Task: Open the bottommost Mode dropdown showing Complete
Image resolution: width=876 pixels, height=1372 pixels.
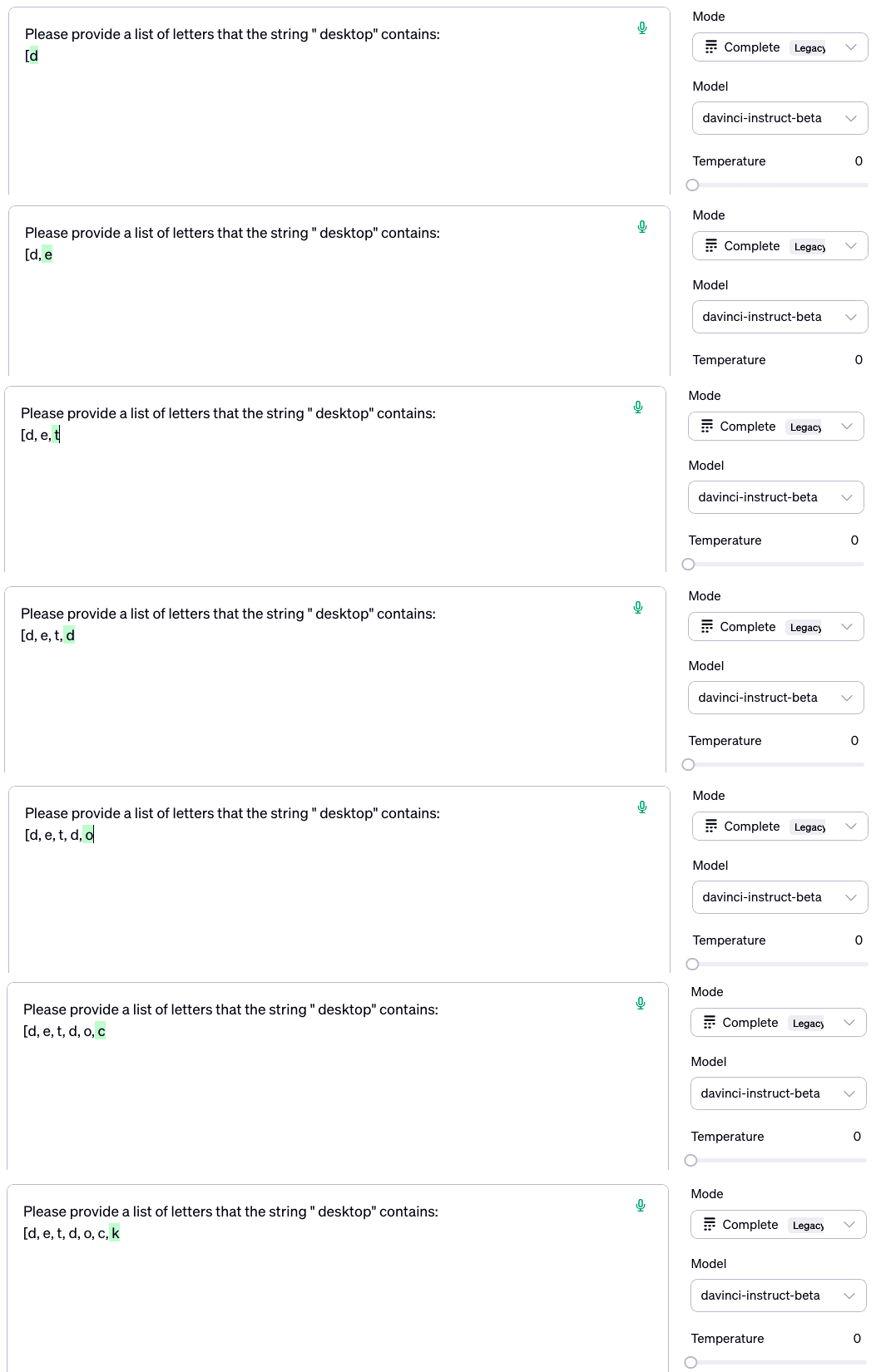Action: [778, 1225]
